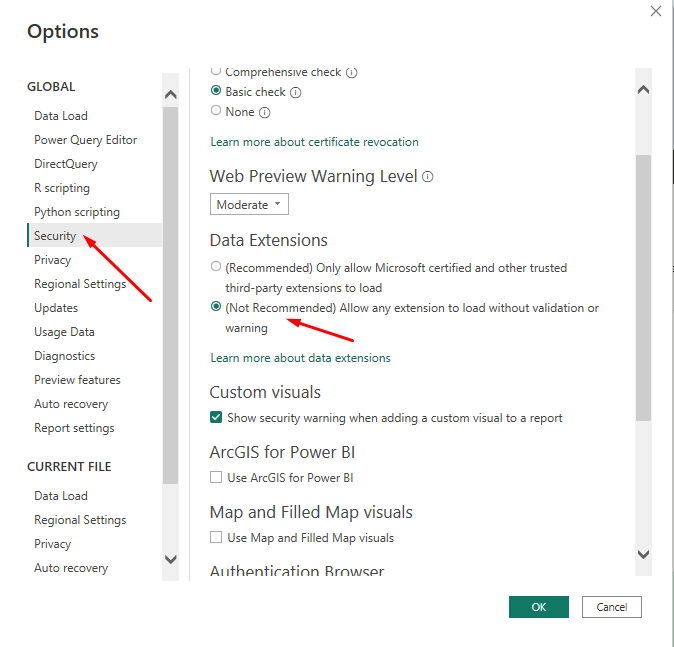Close the Options dialog with X

(x=656, y=12)
